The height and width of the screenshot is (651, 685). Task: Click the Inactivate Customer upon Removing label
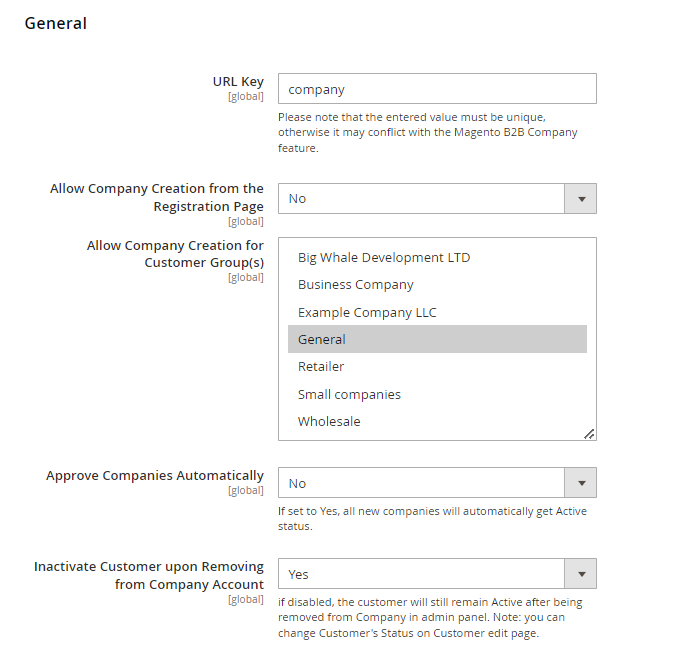pyautogui.click(x=149, y=575)
